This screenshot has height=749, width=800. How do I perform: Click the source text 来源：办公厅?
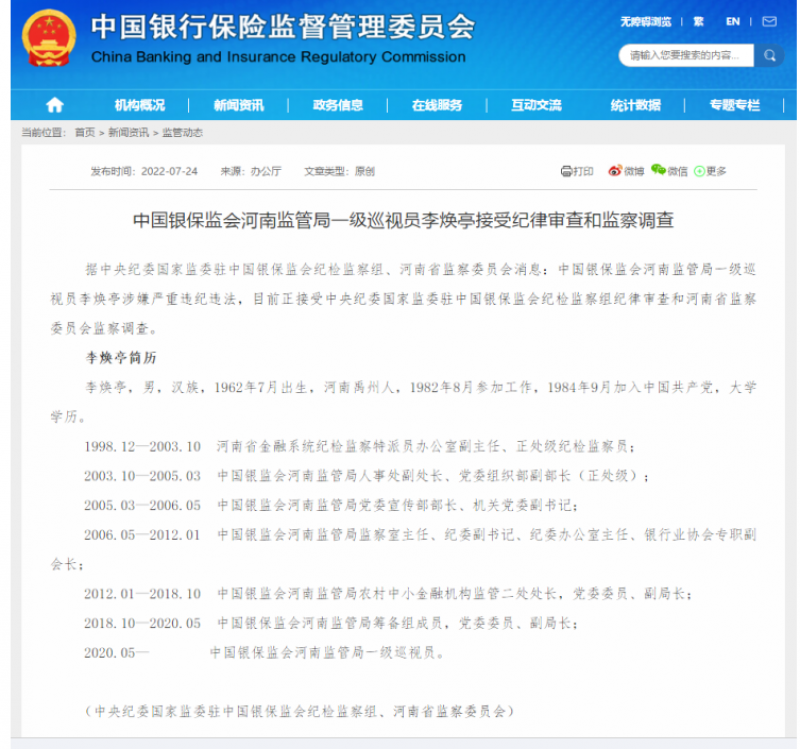(x=251, y=171)
